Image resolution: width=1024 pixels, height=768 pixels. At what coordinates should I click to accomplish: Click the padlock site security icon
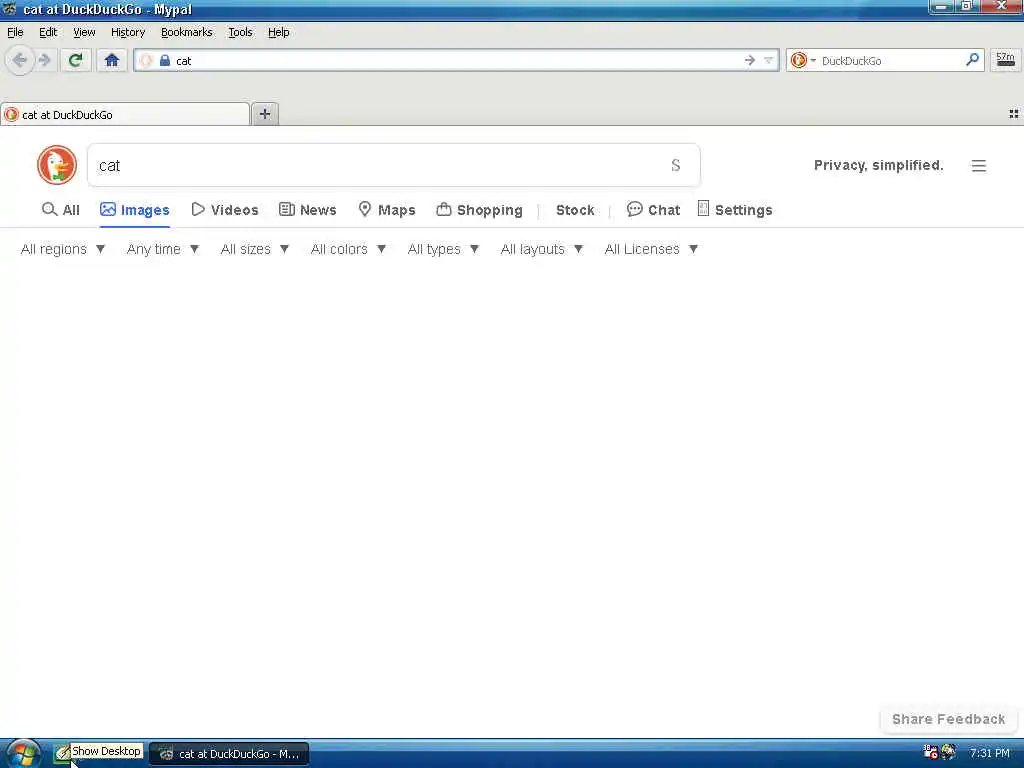click(165, 61)
